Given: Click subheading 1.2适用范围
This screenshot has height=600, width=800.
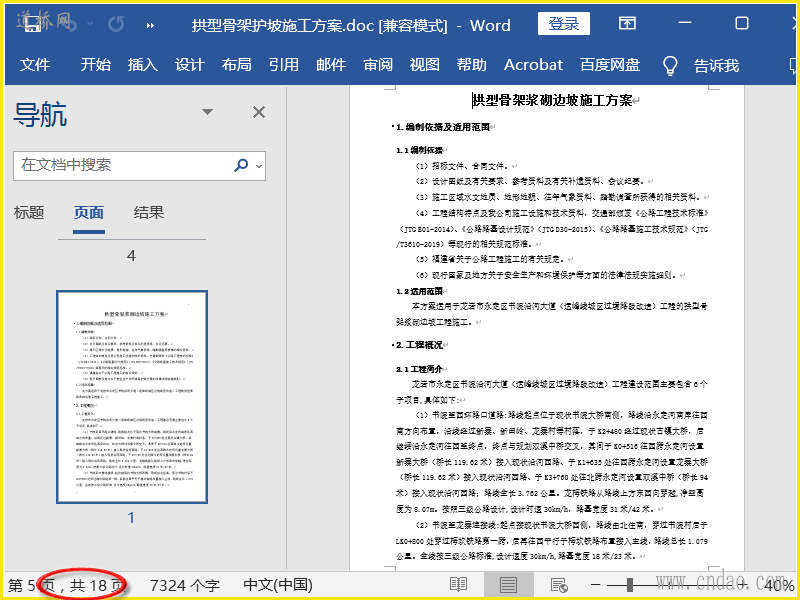Looking at the screenshot, I should tap(419, 291).
